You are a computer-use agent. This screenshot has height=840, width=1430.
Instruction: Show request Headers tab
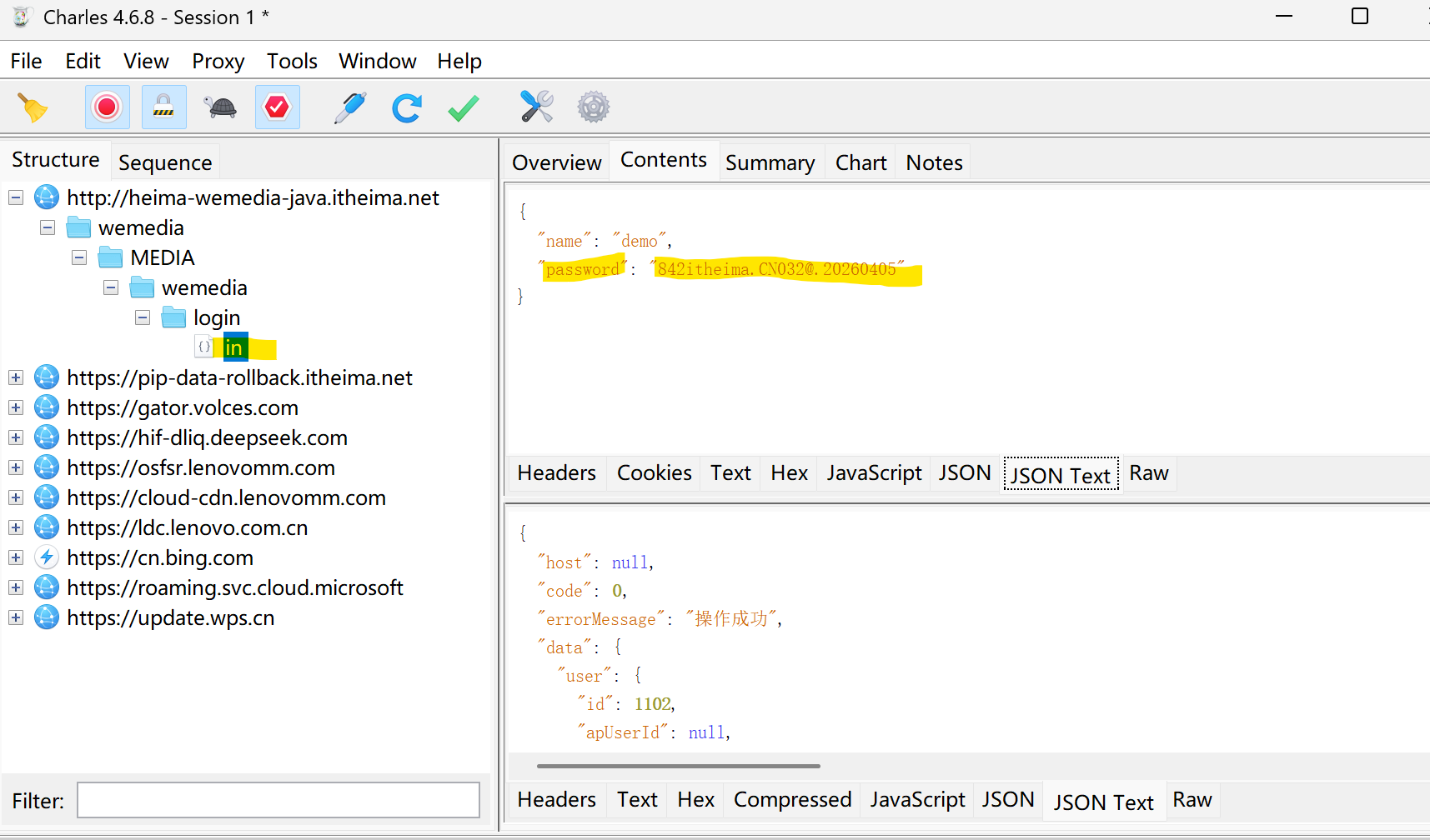click(x=556, y=473)
